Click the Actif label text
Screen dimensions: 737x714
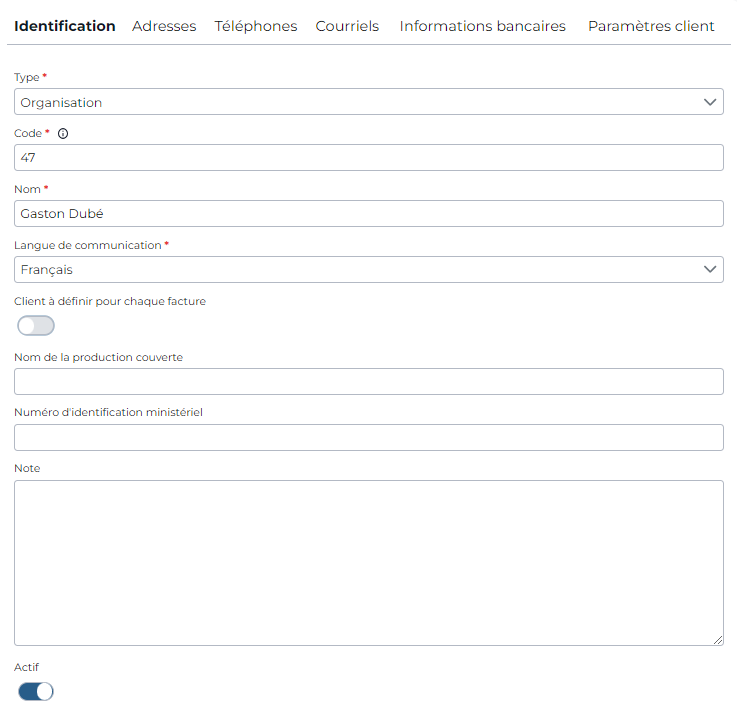pos(26,667)
